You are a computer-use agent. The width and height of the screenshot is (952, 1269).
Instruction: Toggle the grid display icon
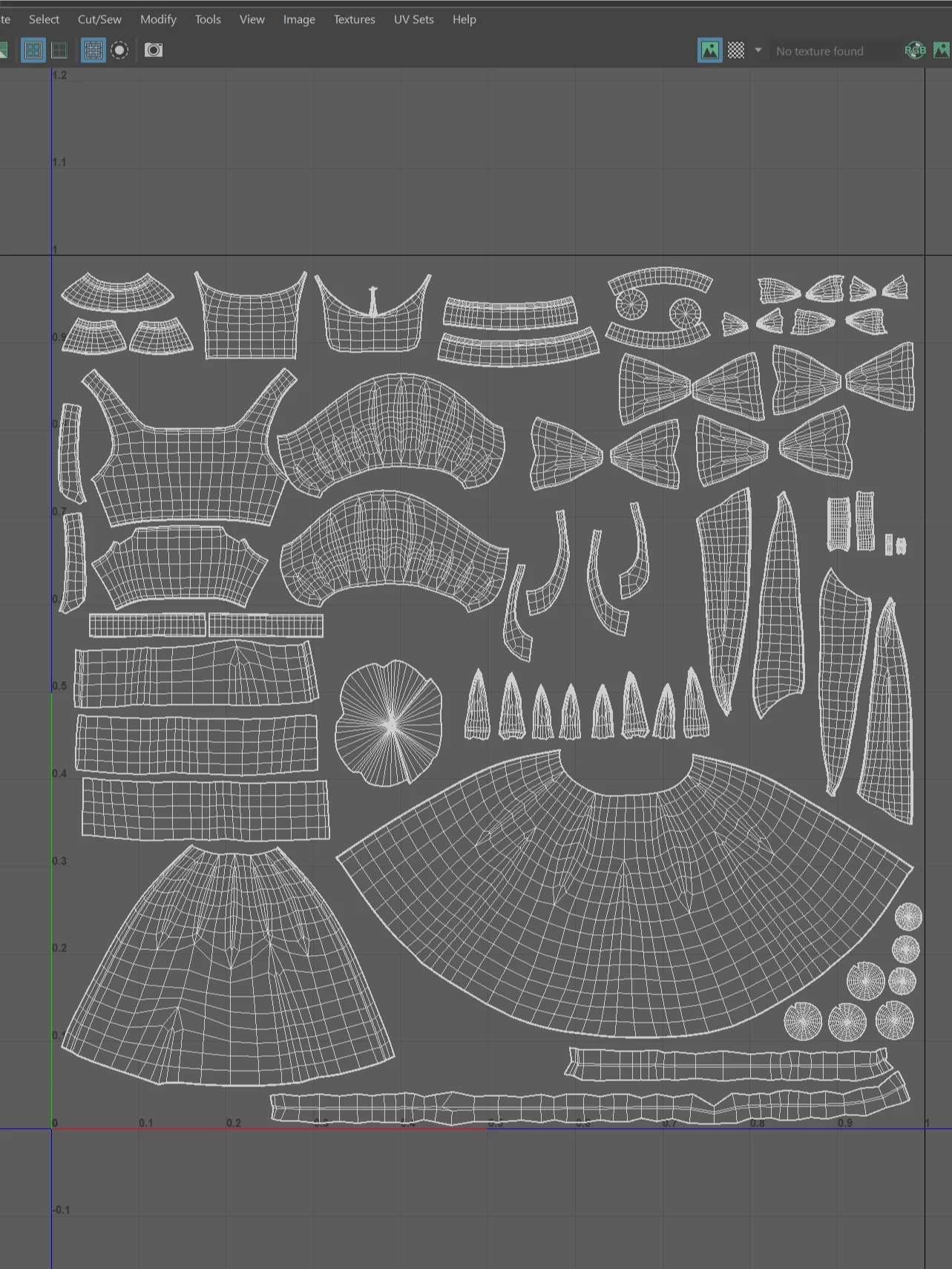[x=93, y=50]
